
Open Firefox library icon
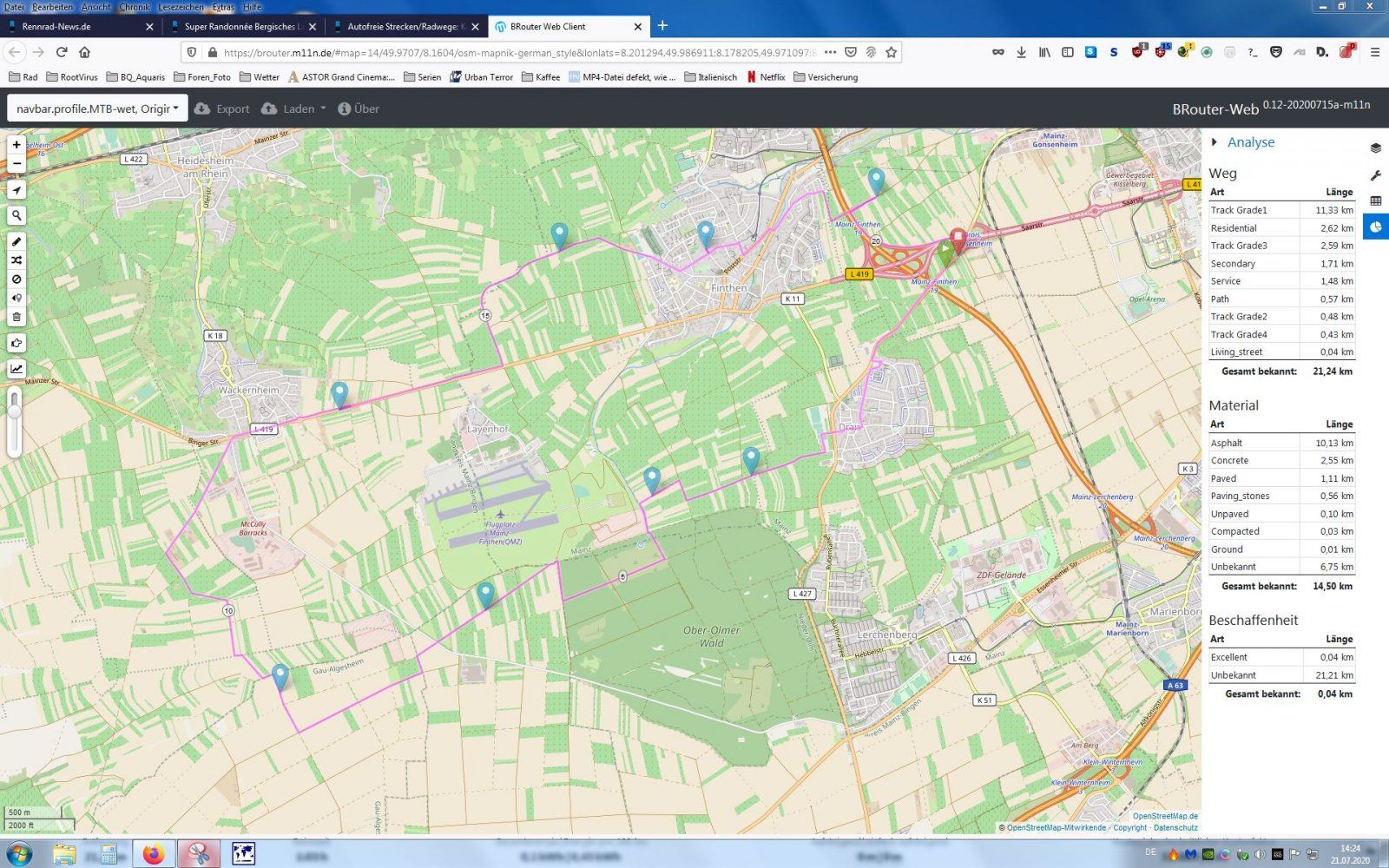[1044, 52]
